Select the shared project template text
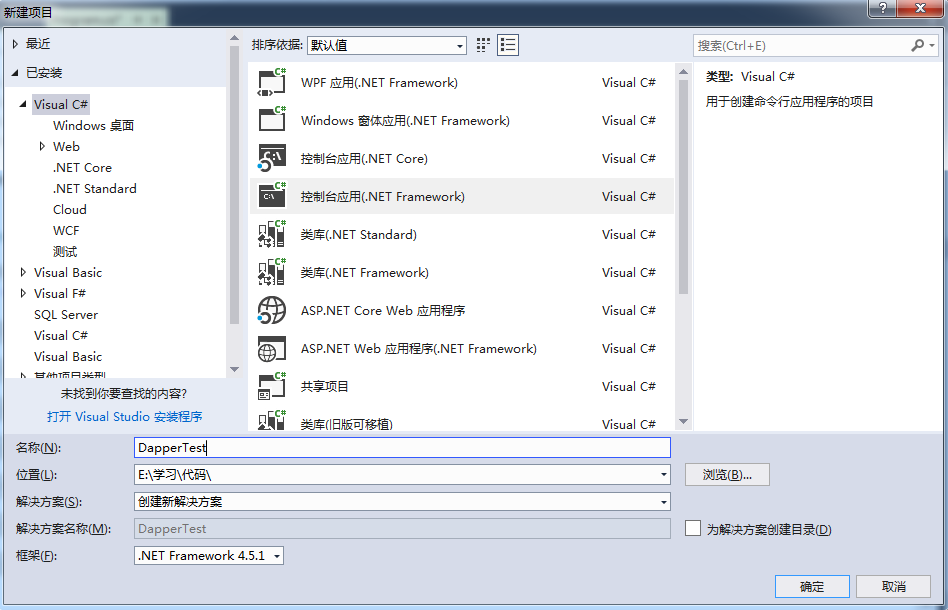The image size is (948, 610). pyautogui.click(x=325, y=387)
